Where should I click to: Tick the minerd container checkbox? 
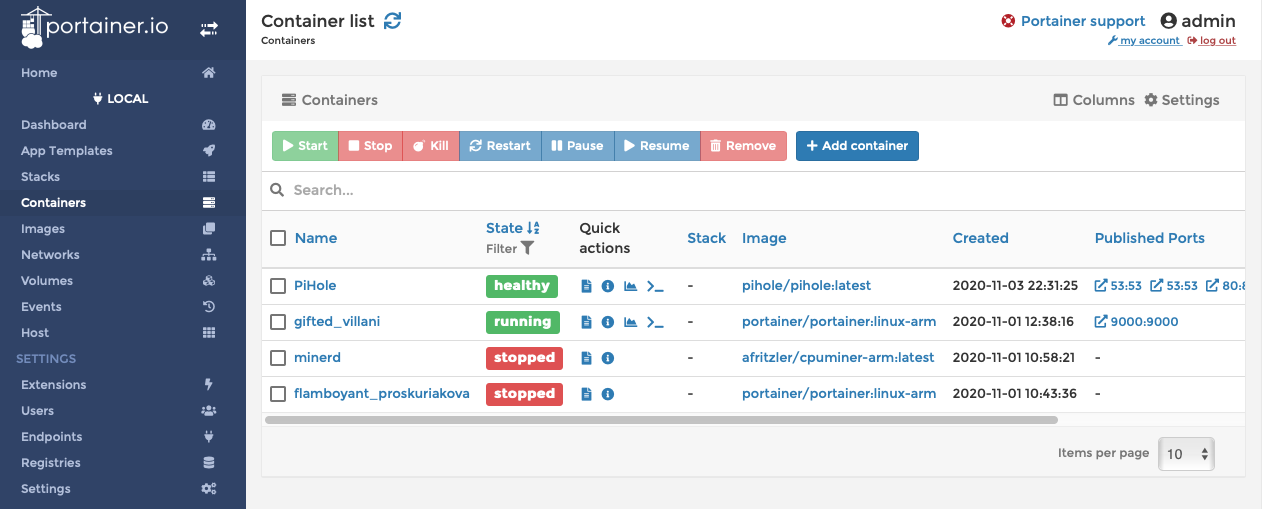click(278, 358)
